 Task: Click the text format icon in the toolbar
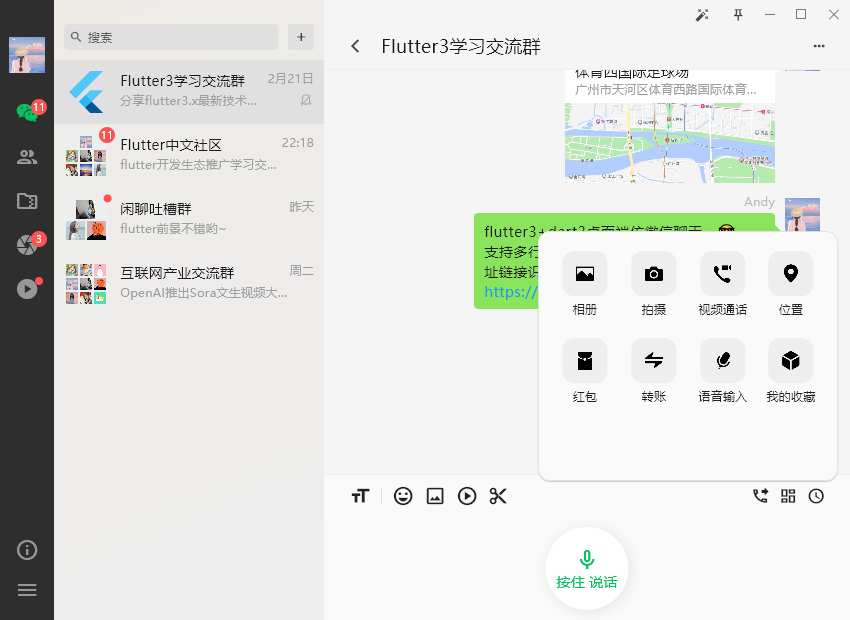[360, 496]
